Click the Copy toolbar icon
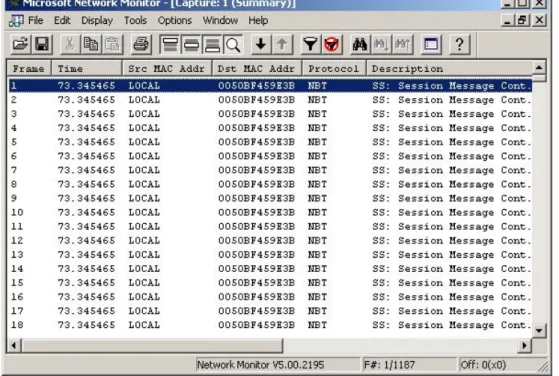The image size is (559, 376). click(x=91, y=45)
